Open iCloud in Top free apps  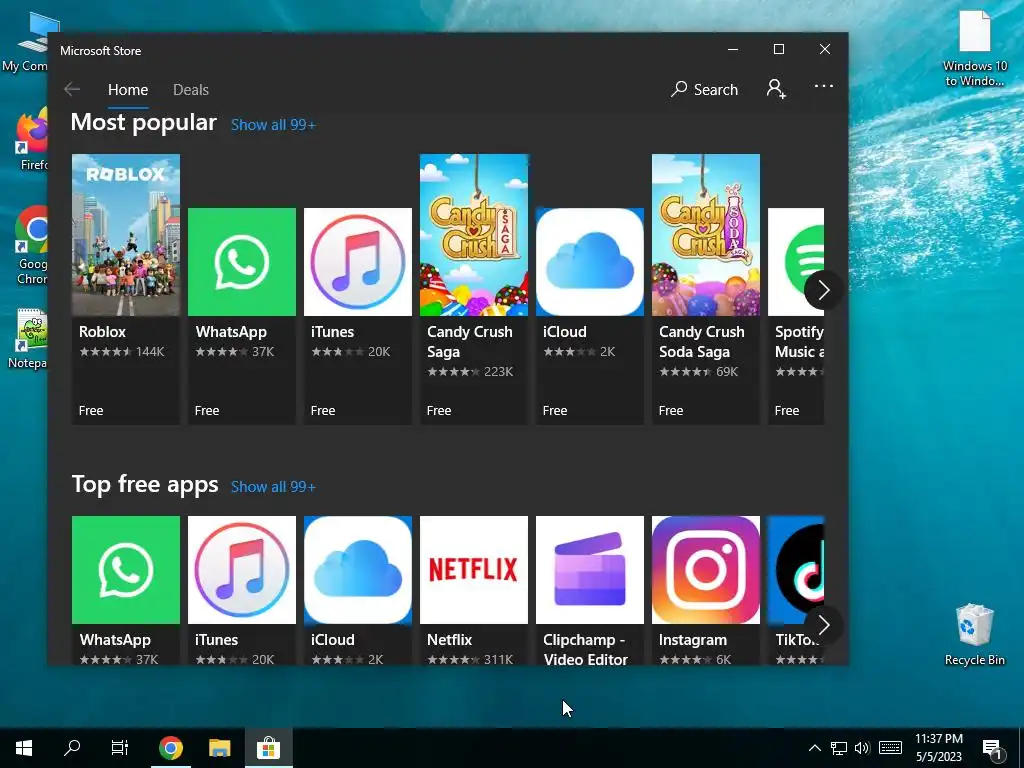pyautogui.click(x=358, y=590)
